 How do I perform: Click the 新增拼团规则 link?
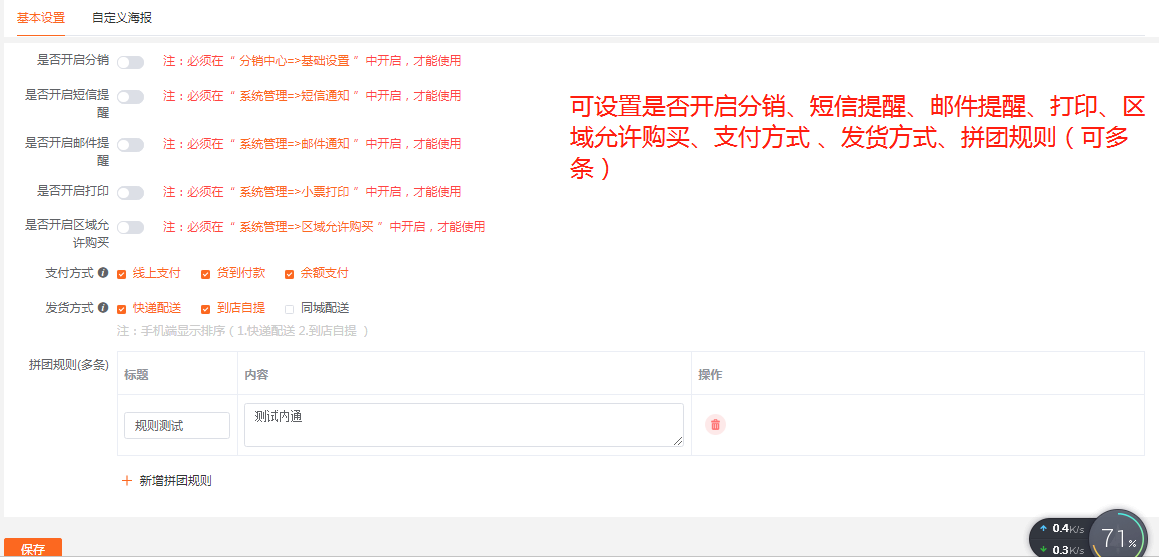click(x=175, y=481)
